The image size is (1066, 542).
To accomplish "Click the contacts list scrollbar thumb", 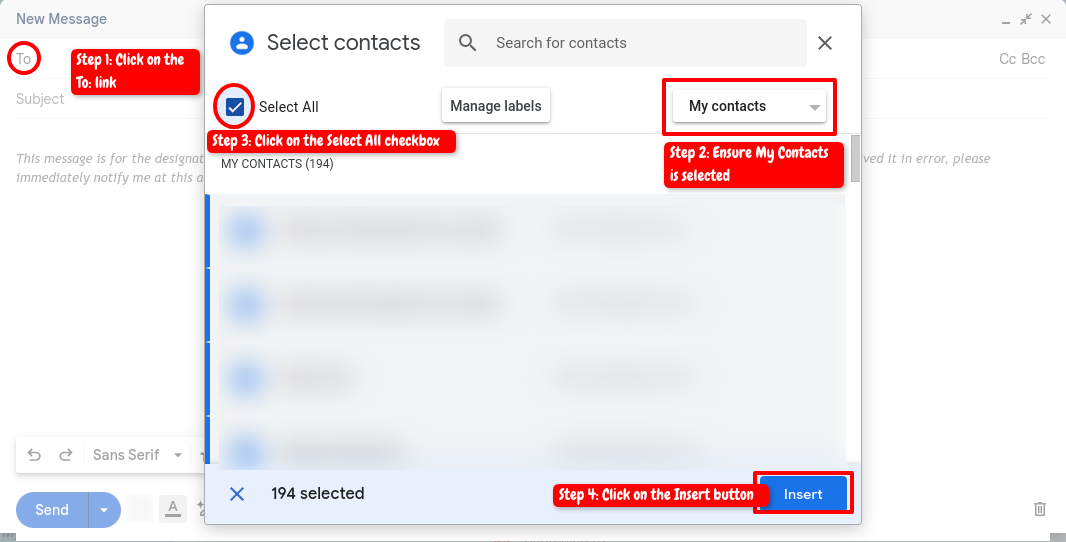I will (855, 158).
